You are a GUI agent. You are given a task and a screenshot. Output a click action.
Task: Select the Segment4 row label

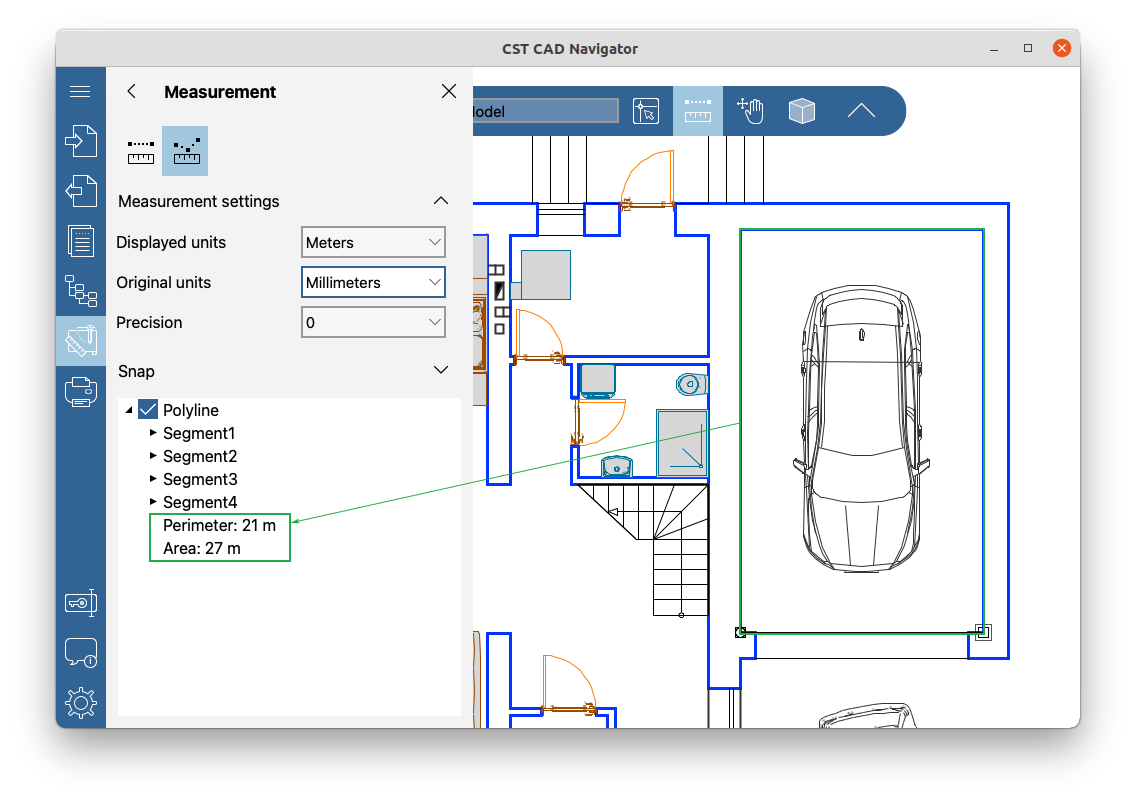(200, 502)
